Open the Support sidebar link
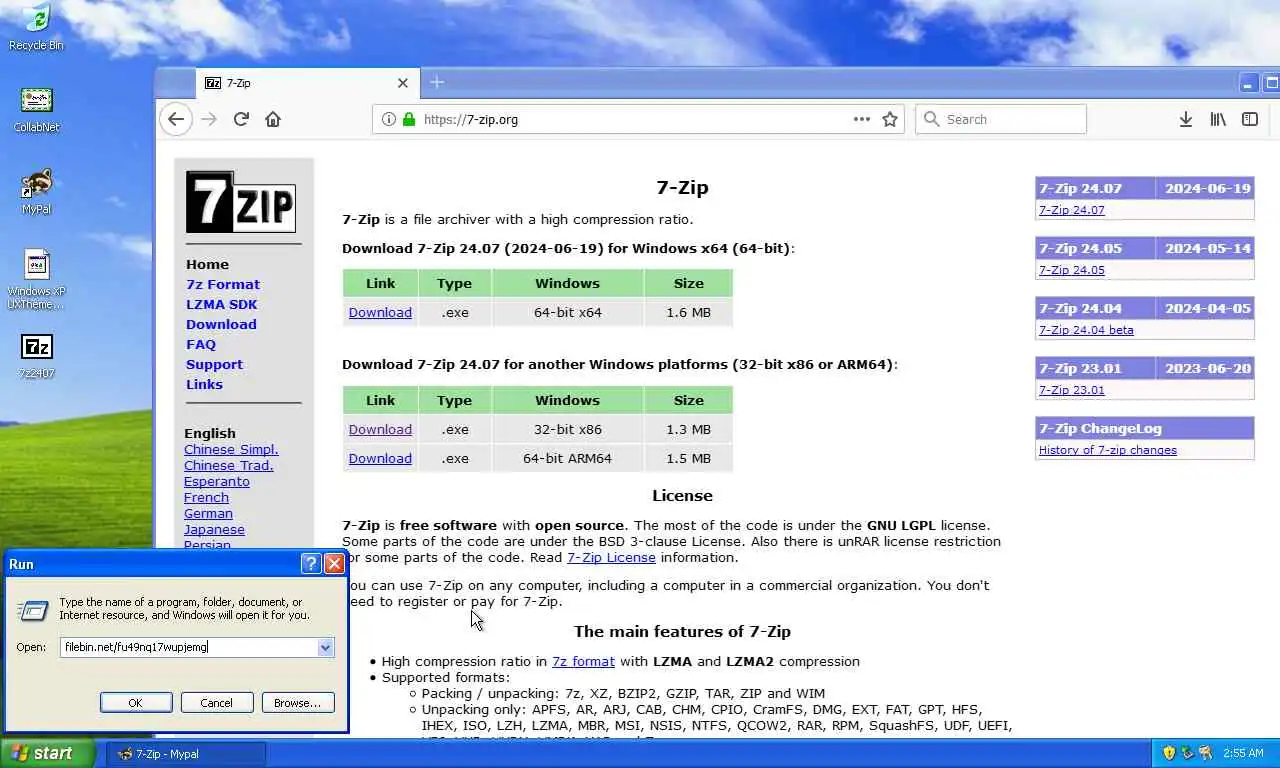The height and width of the screenshot is (768, 1280). click(214, 365)
